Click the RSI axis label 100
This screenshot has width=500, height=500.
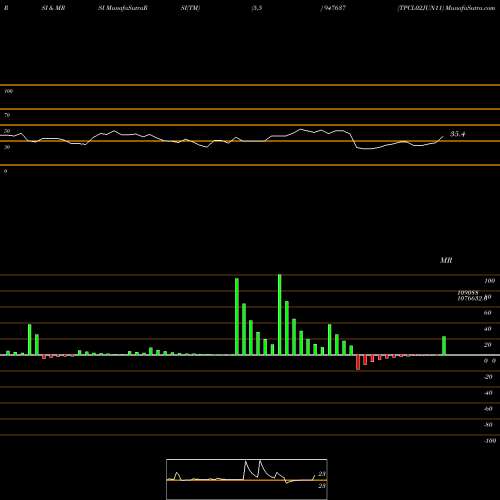tap(9, 91)
